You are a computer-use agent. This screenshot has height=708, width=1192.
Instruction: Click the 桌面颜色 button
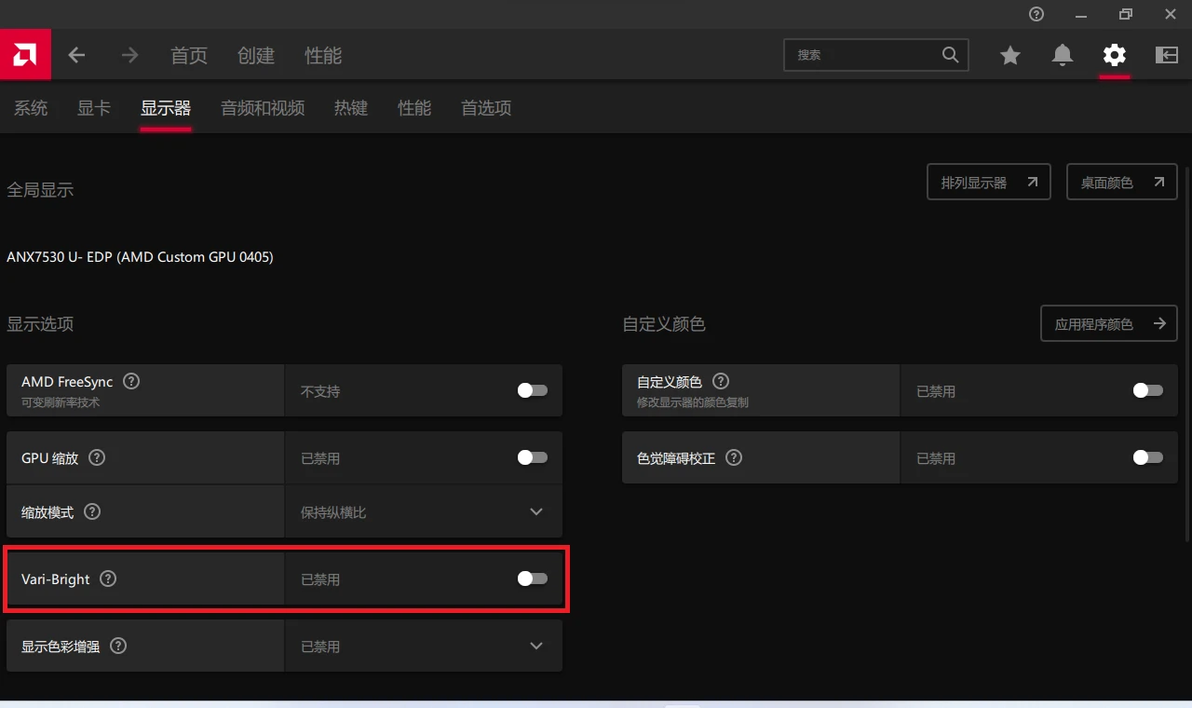(x=1121, y=182)
